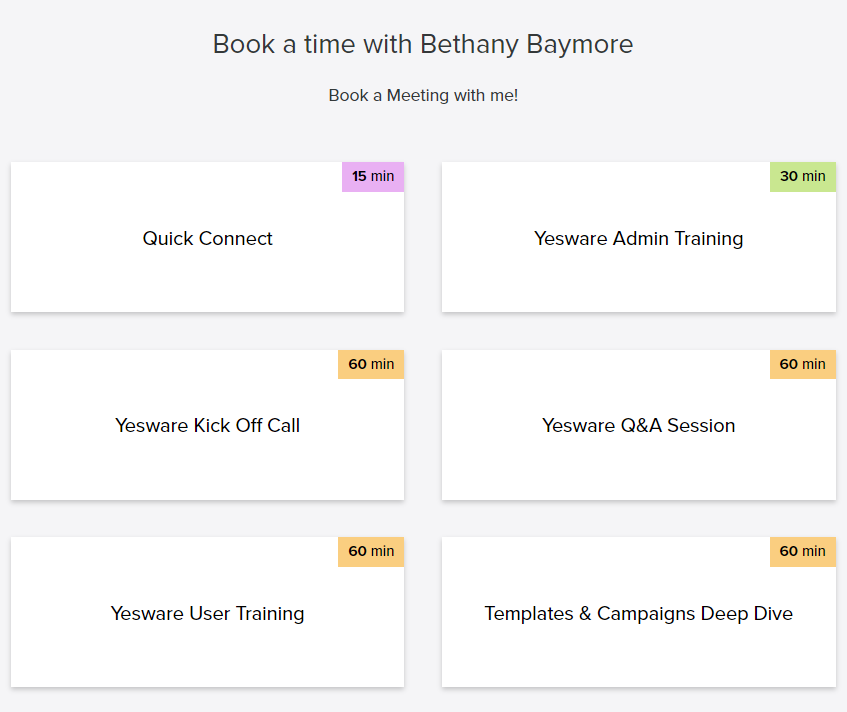Viewport: 847px width, 712px height.
Task: Click the Yesware Admin Training title text
Action: coord(638,238)
